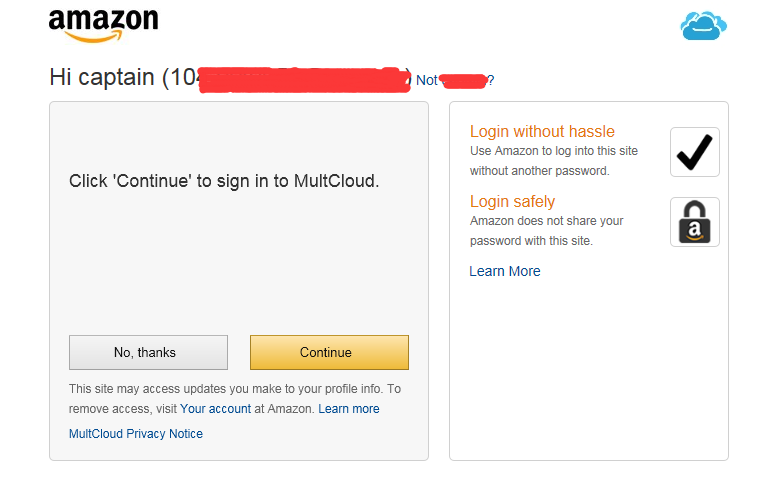Click the Amazon padlock icon
This screenshot has height=485, width=758.
pyautogui.click(x=694, y=222)
